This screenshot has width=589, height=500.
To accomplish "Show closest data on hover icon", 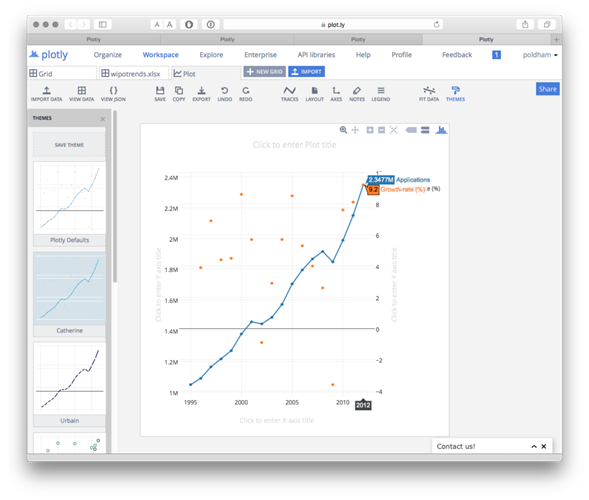I will tap(411, 130).
